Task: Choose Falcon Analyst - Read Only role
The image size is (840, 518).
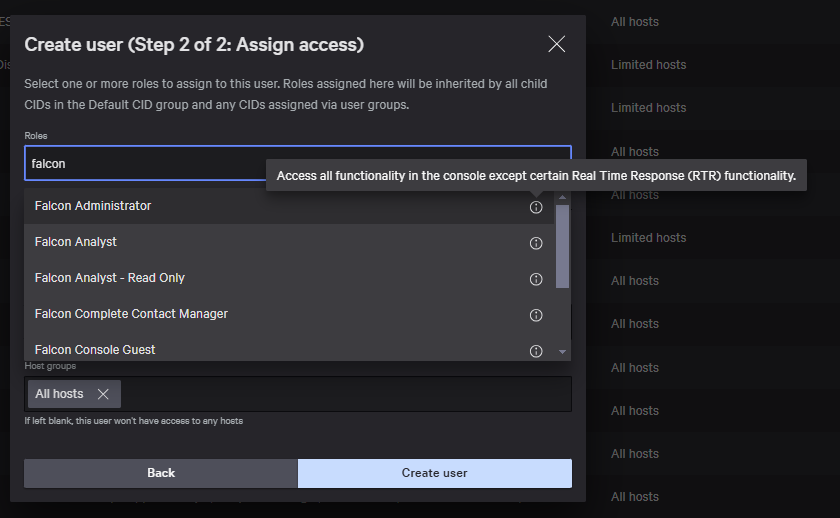Action: (289, 278)
